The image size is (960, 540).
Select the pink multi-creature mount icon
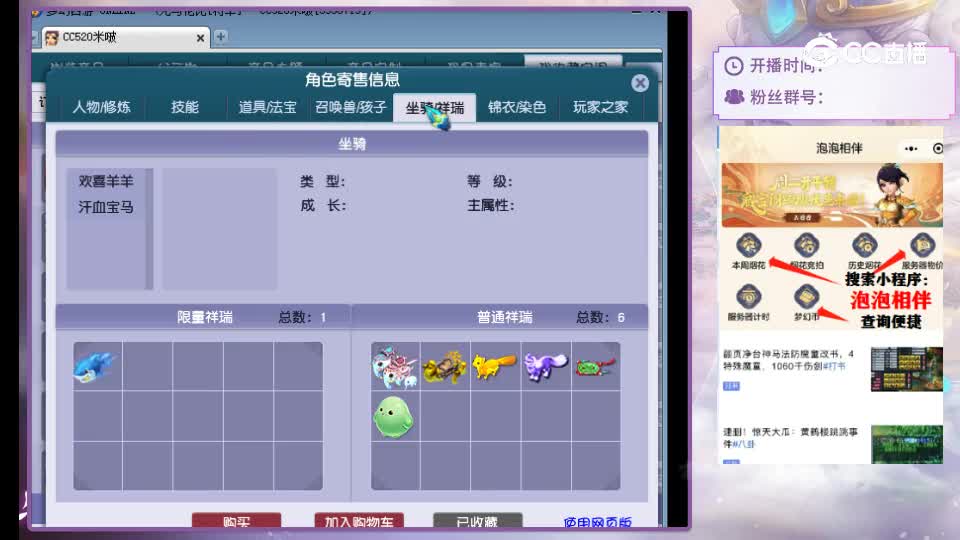coord(395,367)
